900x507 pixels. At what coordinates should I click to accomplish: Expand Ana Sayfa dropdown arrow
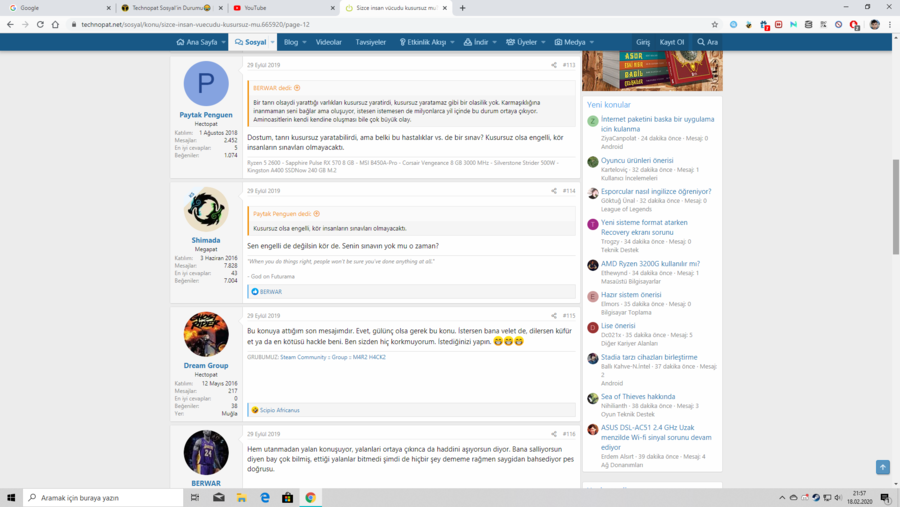click(223, 42)
